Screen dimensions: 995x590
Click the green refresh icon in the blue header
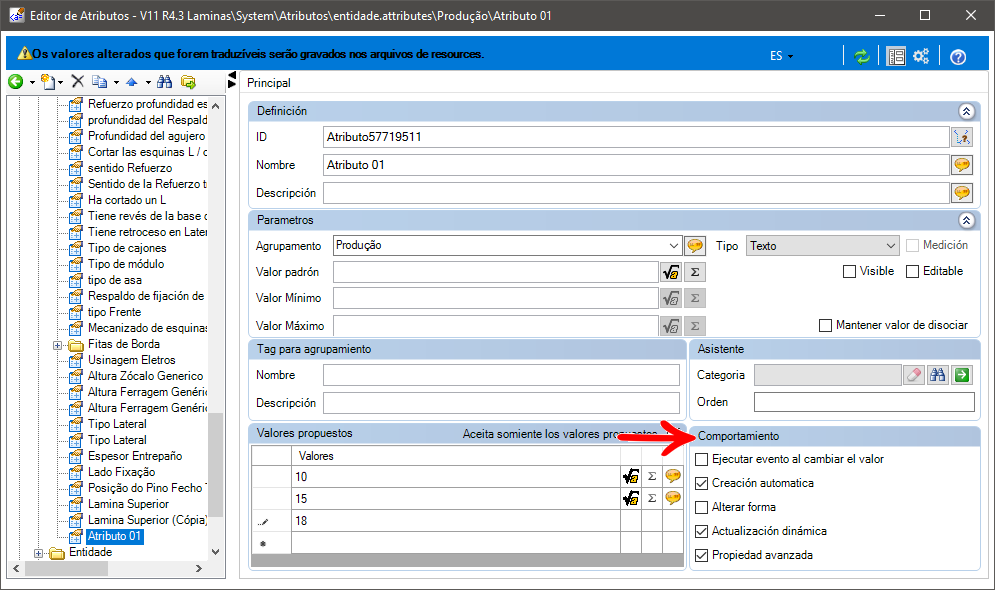[x=862, y=56]
